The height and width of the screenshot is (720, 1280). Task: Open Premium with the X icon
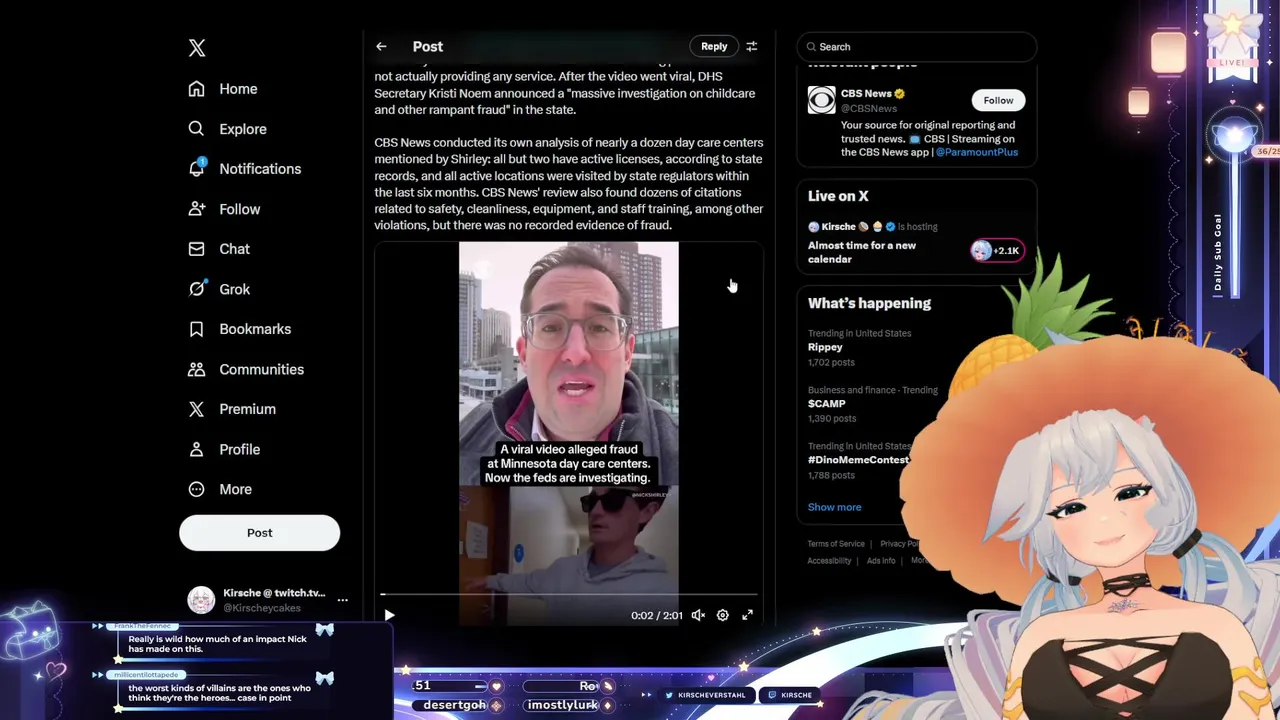[x=197, y=409]
